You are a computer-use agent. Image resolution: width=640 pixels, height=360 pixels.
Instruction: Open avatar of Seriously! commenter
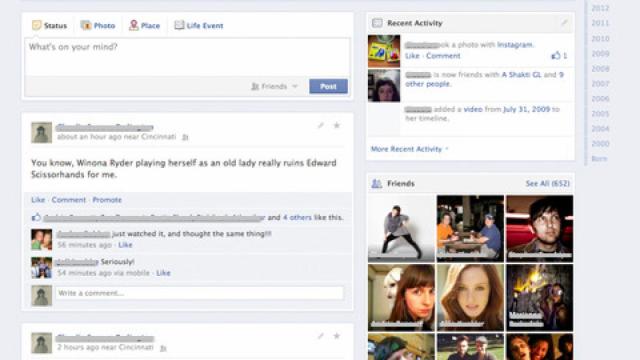(42, 267)
